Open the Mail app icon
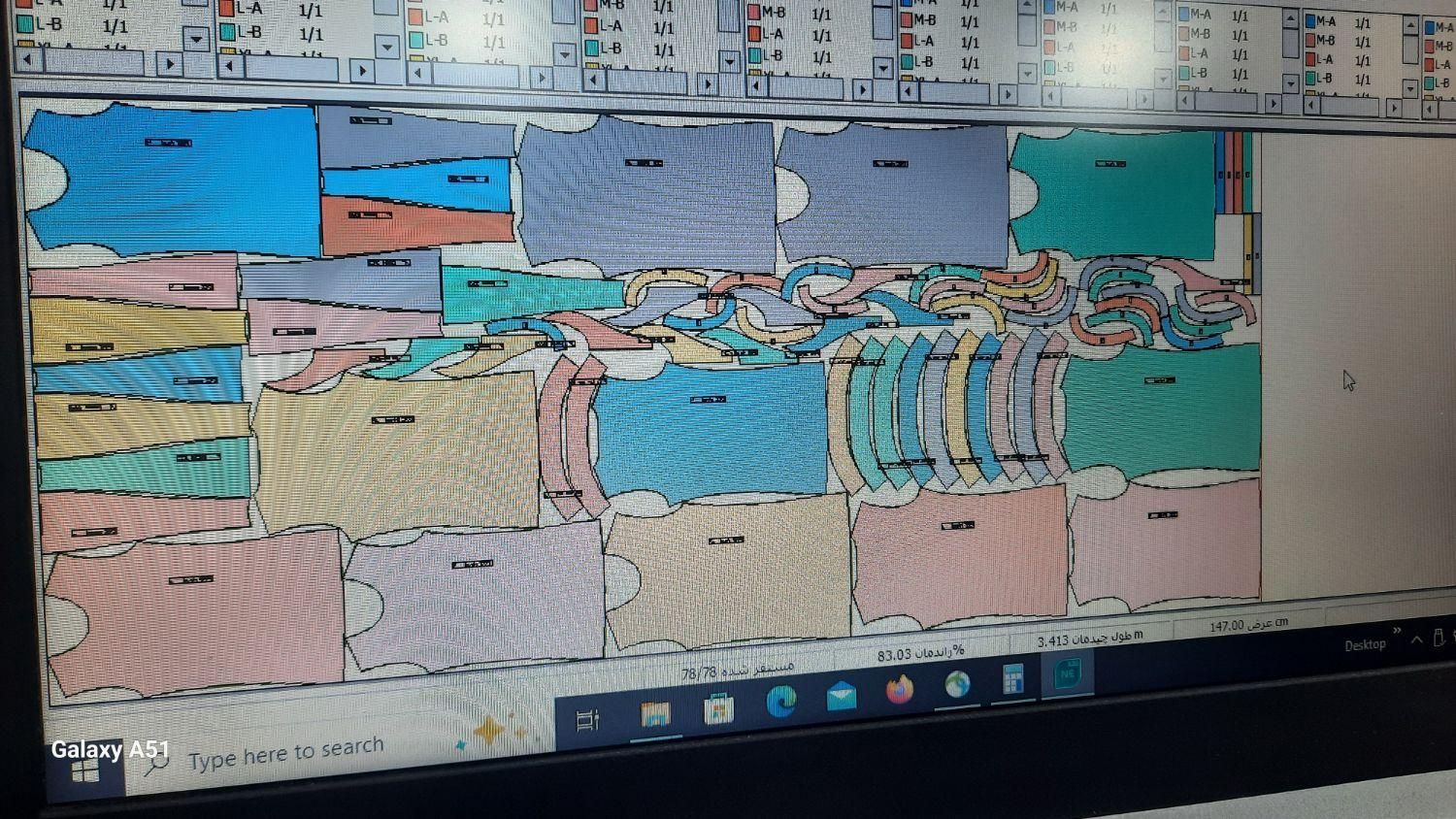This screenshot has height=819, width=1456. coord(841,695)
